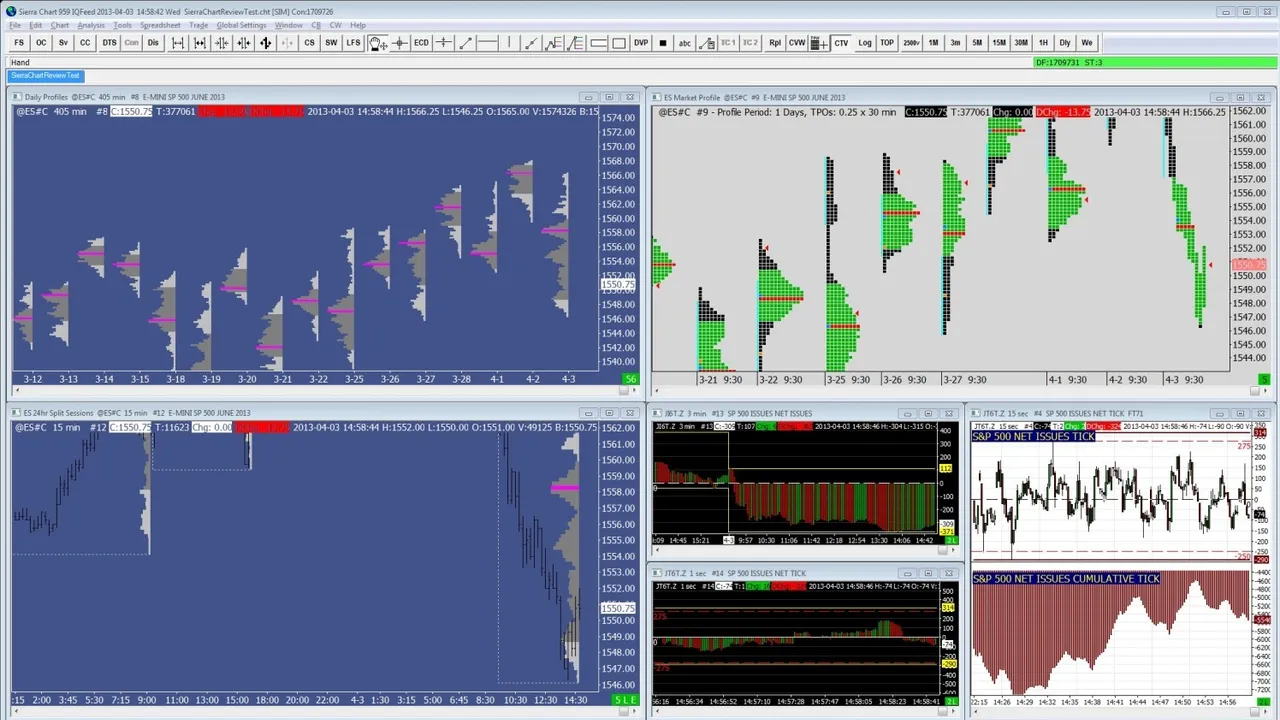Set chart timeframe to 30M

click(1021, 43)
